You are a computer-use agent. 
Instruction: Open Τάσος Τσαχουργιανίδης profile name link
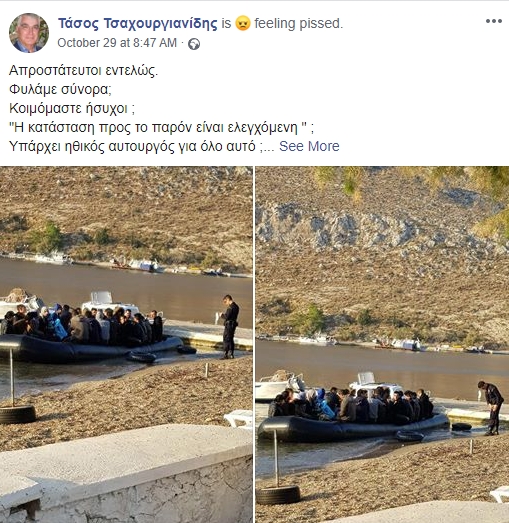137,24
